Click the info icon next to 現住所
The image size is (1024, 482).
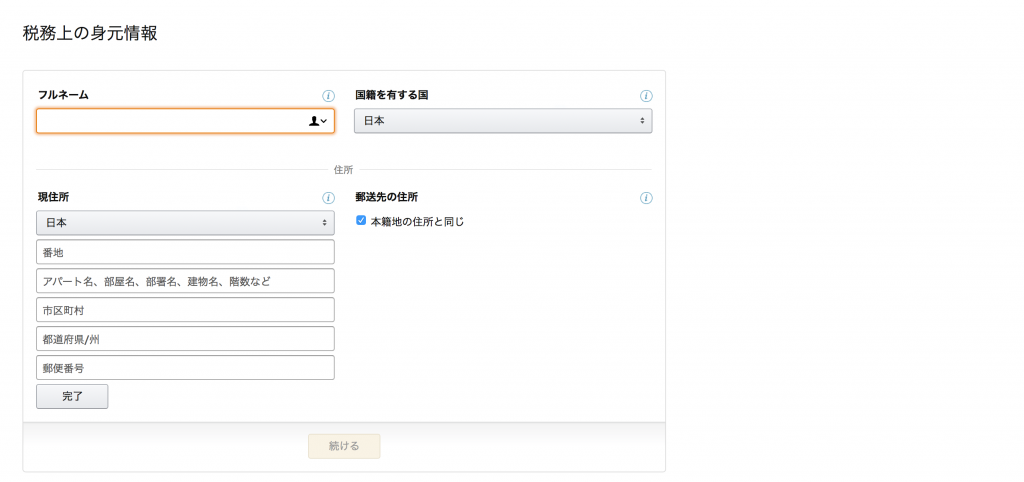click(328, 198)
